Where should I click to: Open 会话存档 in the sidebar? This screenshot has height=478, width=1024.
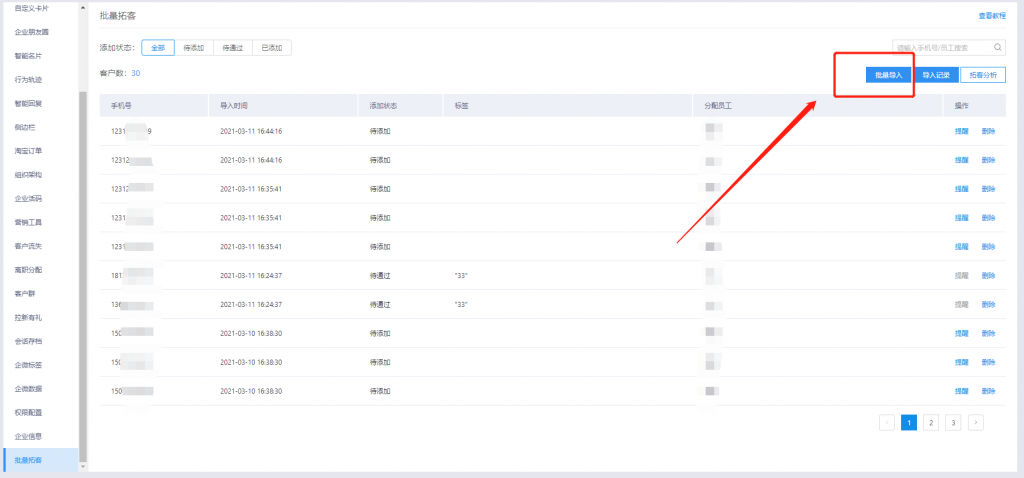[28, 341]
